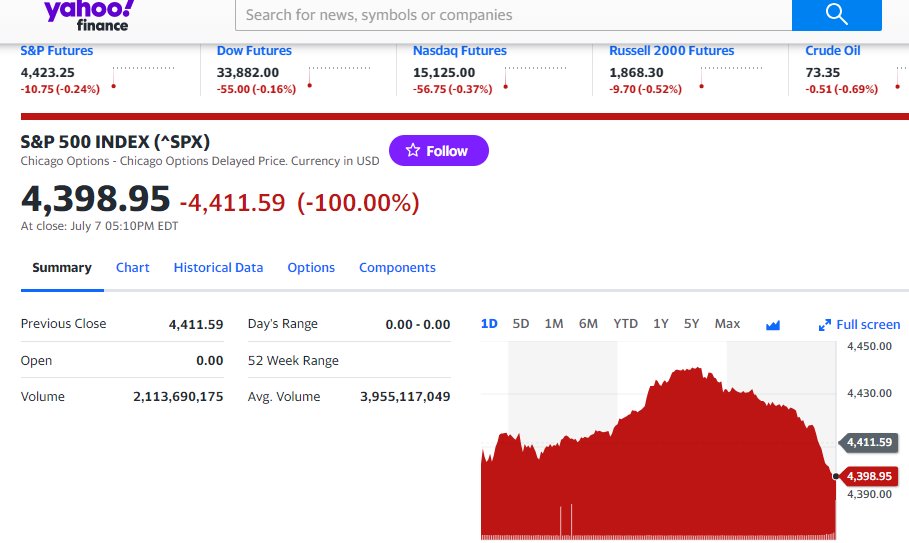Image resolution: width=909 pixels, height=543 pixels.
Task: Switch to the Components tab
Action: pos(397,268)
